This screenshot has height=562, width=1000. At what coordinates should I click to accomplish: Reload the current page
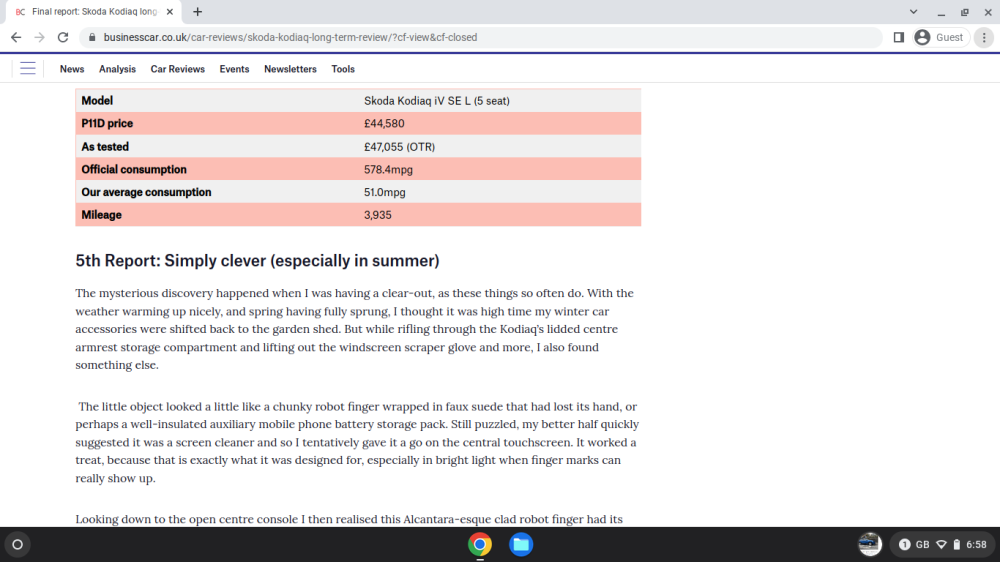(62, 38)
